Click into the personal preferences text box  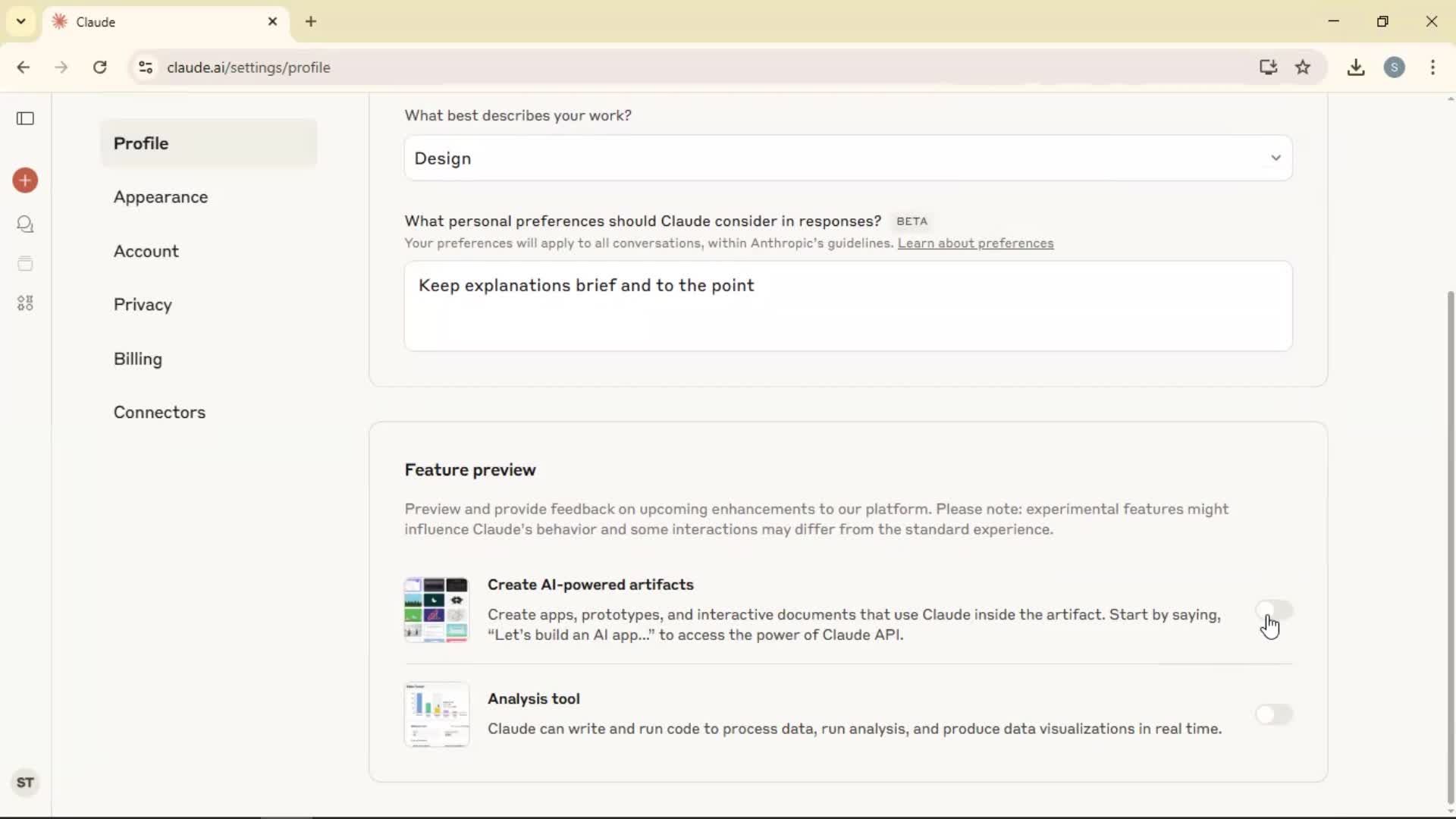pos(848,306)
